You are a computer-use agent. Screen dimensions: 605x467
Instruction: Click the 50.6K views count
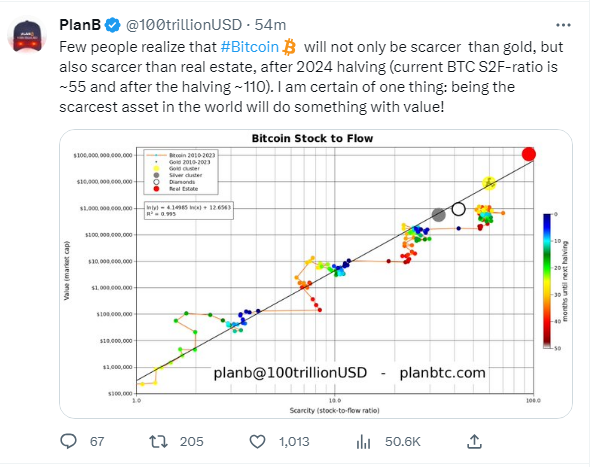pos(402,442)
